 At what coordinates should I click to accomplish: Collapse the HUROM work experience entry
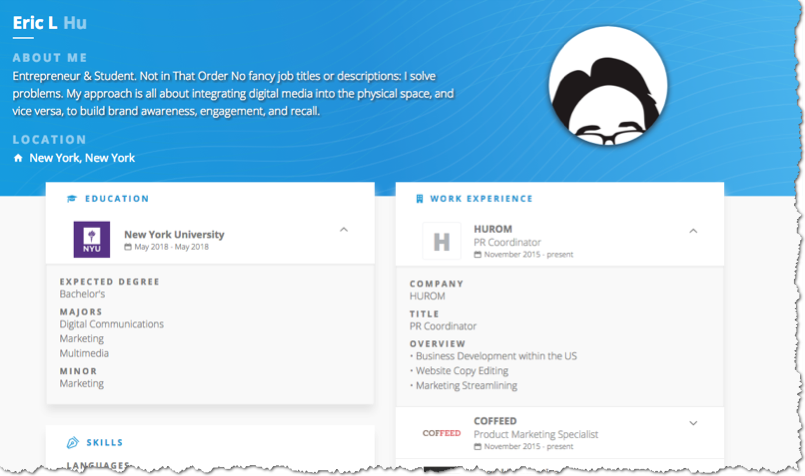(693, 231)
